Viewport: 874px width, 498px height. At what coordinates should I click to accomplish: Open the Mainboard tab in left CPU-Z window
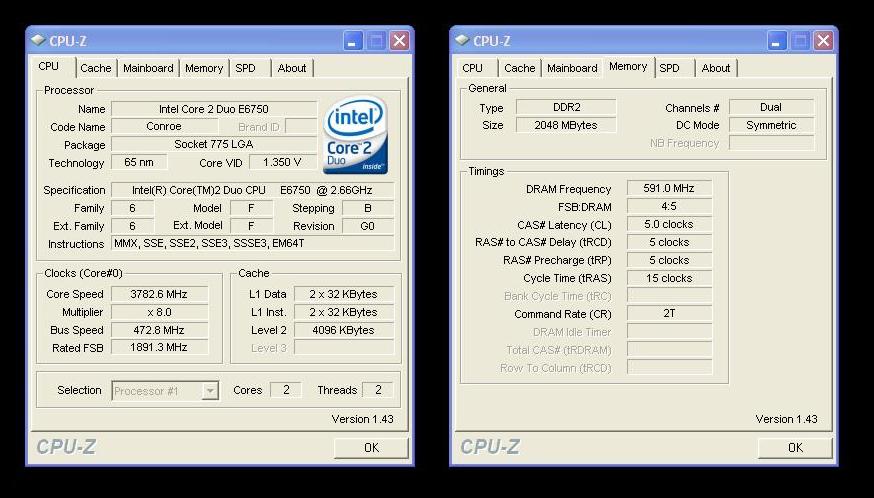pyautogui.click(x=148, y=68)
